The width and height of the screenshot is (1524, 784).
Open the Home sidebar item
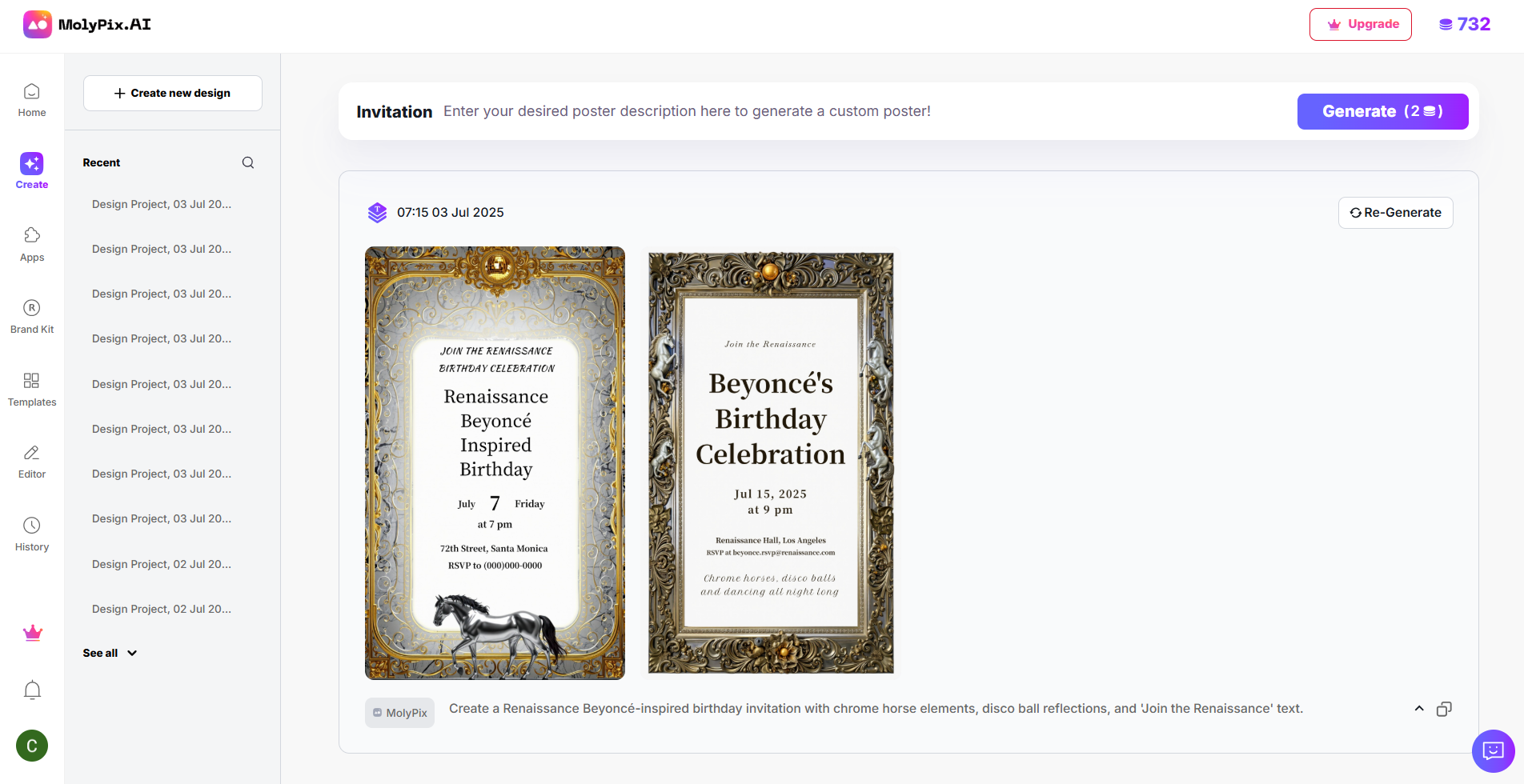[x=32, y=101]
